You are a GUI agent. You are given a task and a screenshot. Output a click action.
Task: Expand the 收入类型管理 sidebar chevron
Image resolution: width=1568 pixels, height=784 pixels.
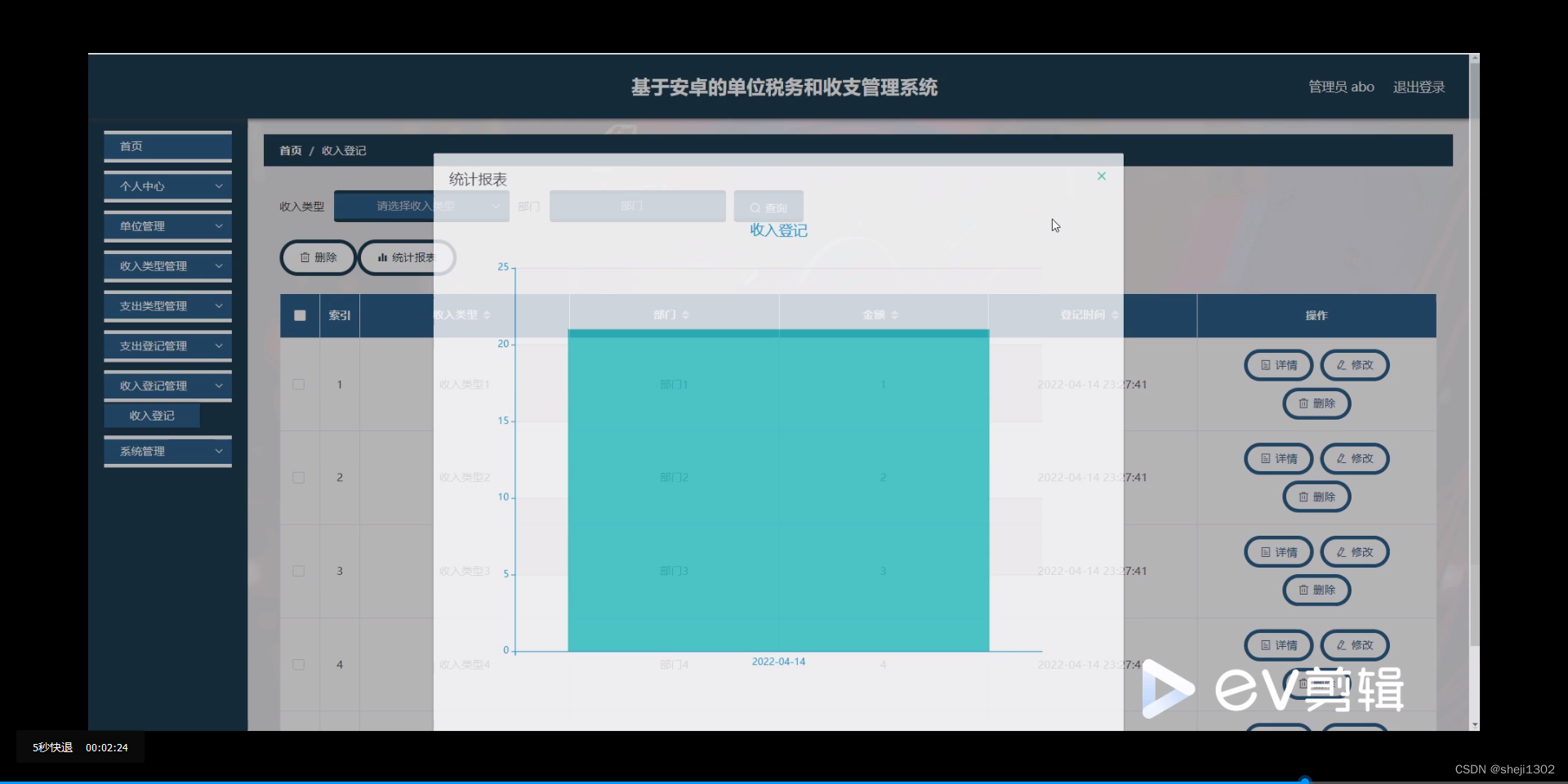tap(218, 265)
